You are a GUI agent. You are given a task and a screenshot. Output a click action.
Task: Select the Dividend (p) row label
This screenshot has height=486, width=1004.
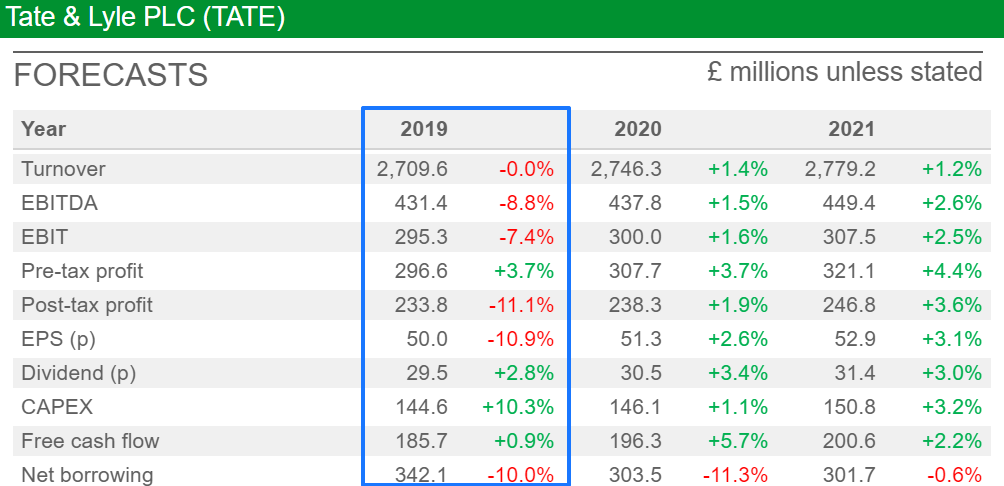pos(79,373)
